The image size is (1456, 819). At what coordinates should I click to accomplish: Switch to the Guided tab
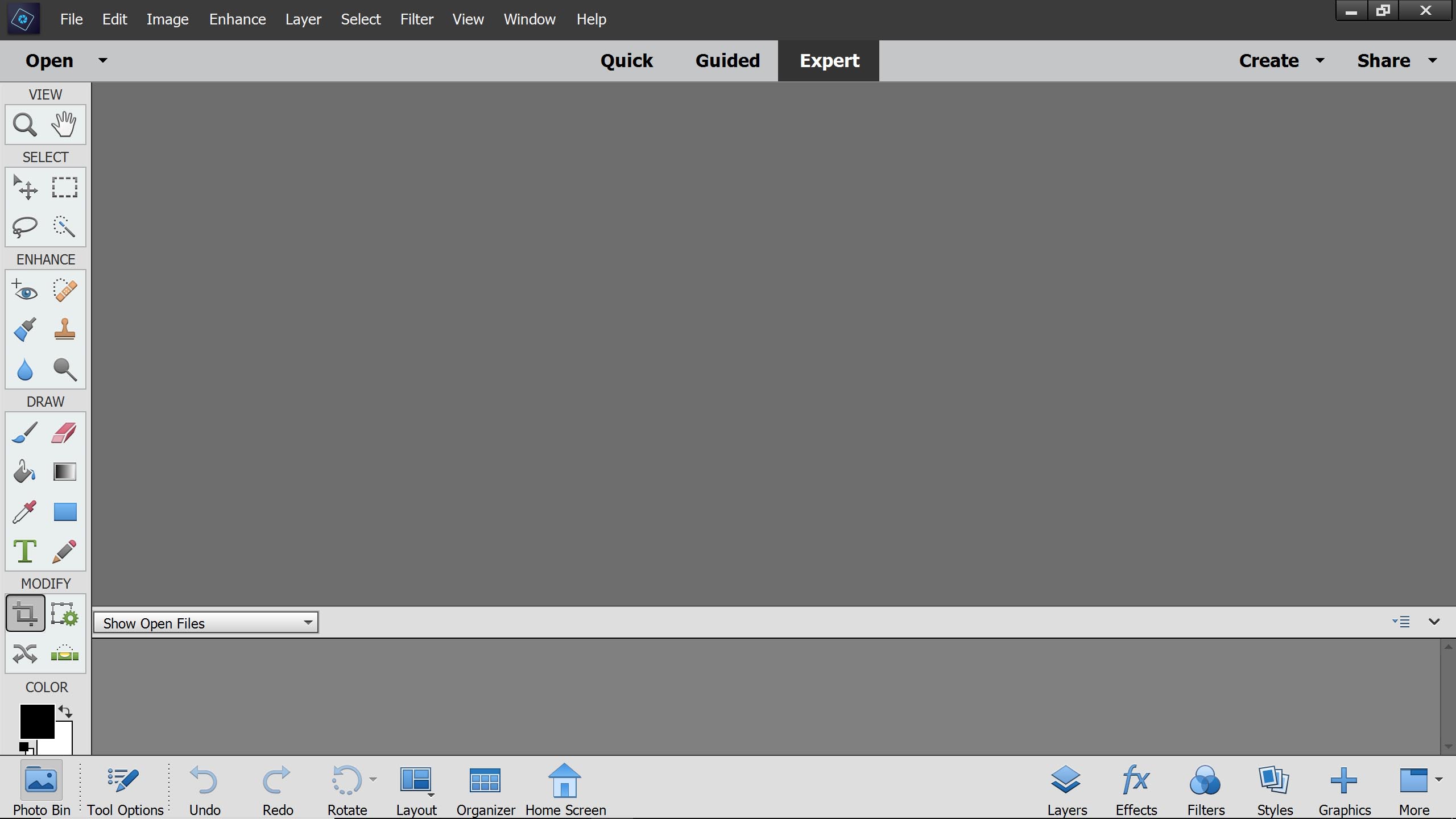pyautogui.click(x=727, y=61)
